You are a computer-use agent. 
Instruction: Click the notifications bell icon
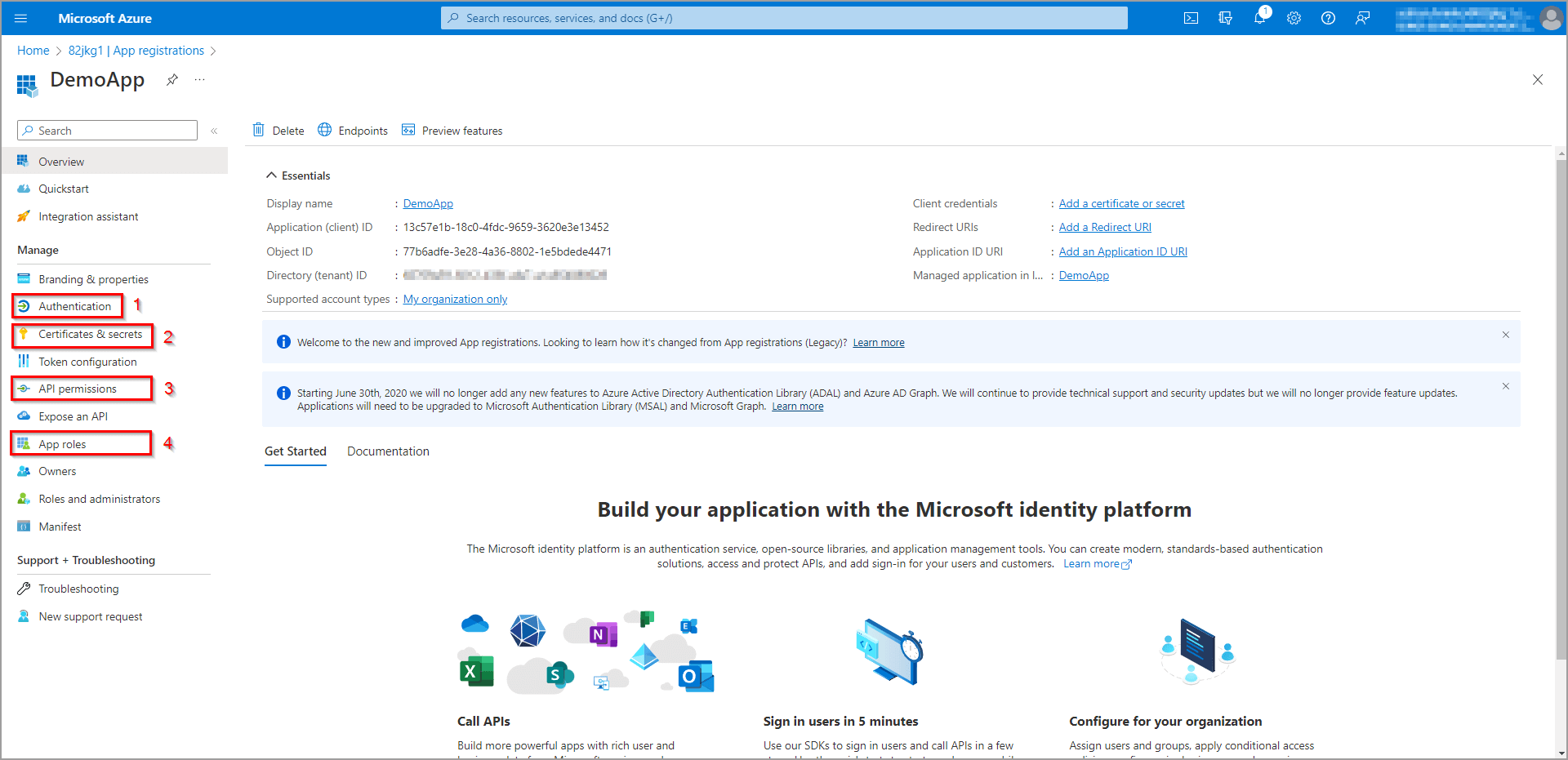pos(1259,18)
